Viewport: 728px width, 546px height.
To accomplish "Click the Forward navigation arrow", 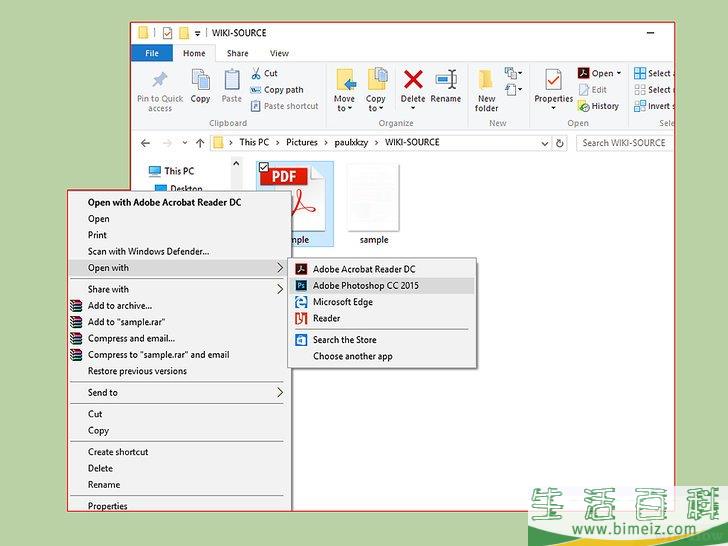I will 167,143.
